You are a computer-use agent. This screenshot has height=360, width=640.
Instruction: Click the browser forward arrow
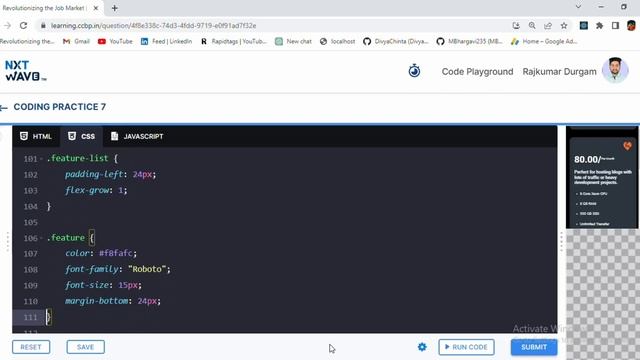[7, 25]
